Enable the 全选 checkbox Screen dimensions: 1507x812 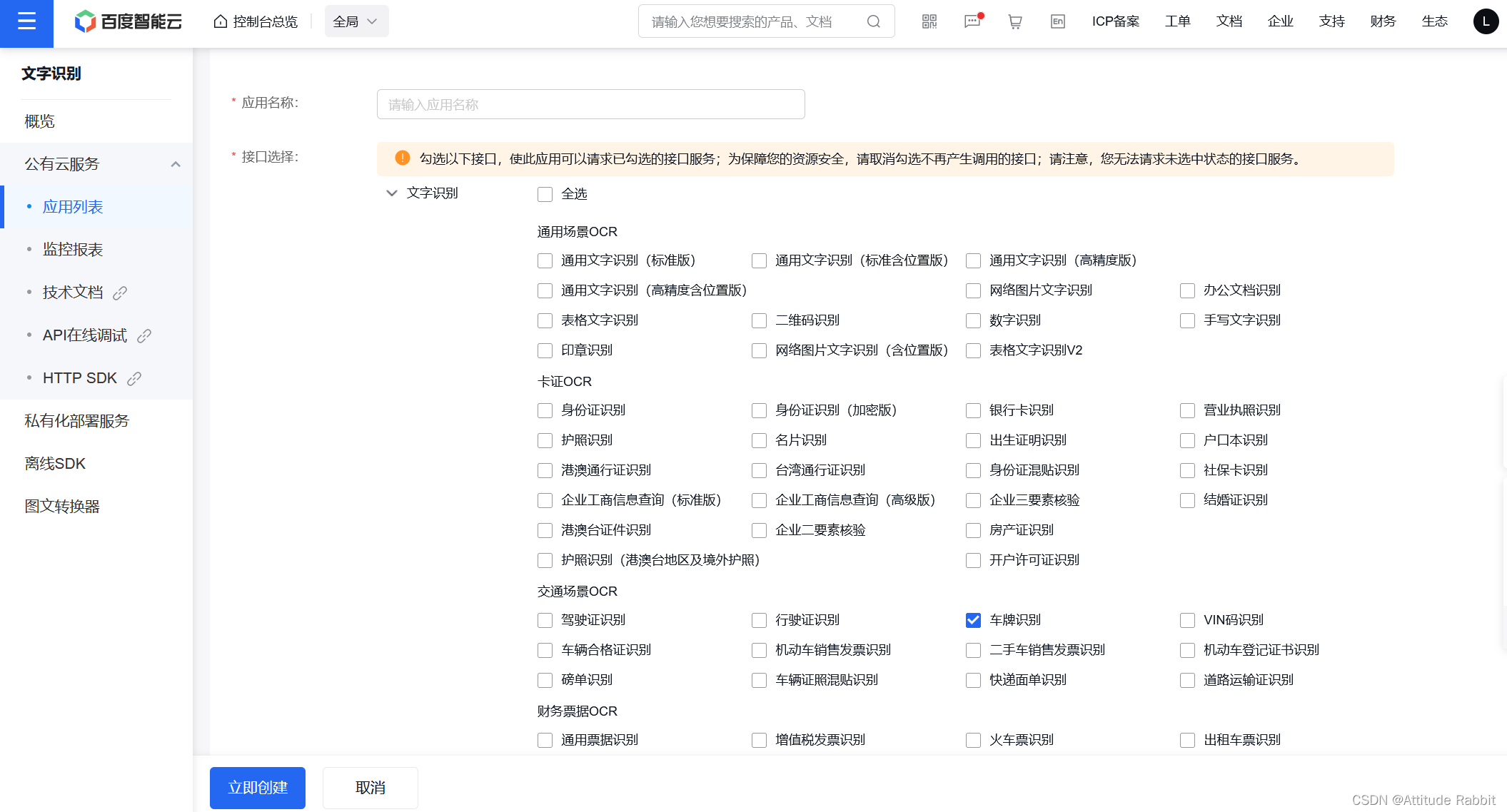pyautogui.click(x=545, y=193)
